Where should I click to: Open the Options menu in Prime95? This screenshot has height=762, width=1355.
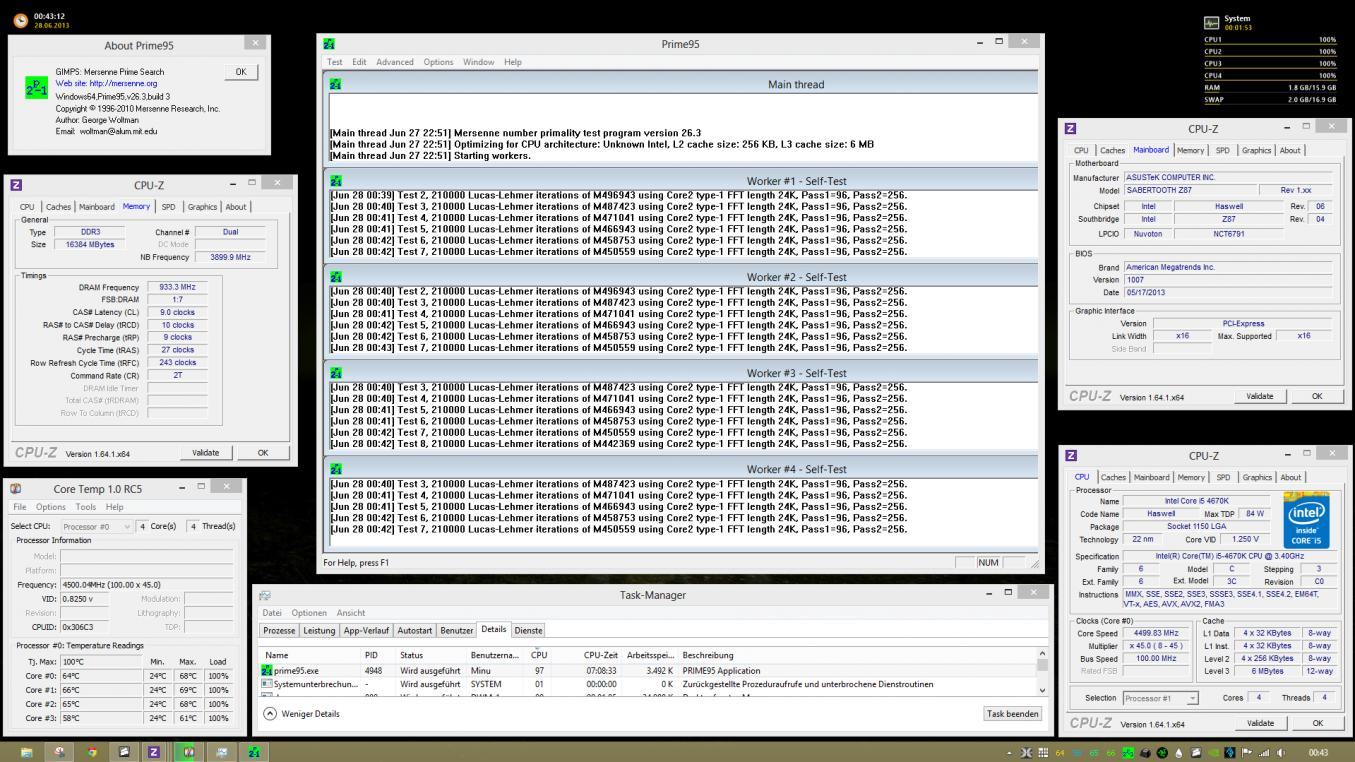[x=438, y=62]
